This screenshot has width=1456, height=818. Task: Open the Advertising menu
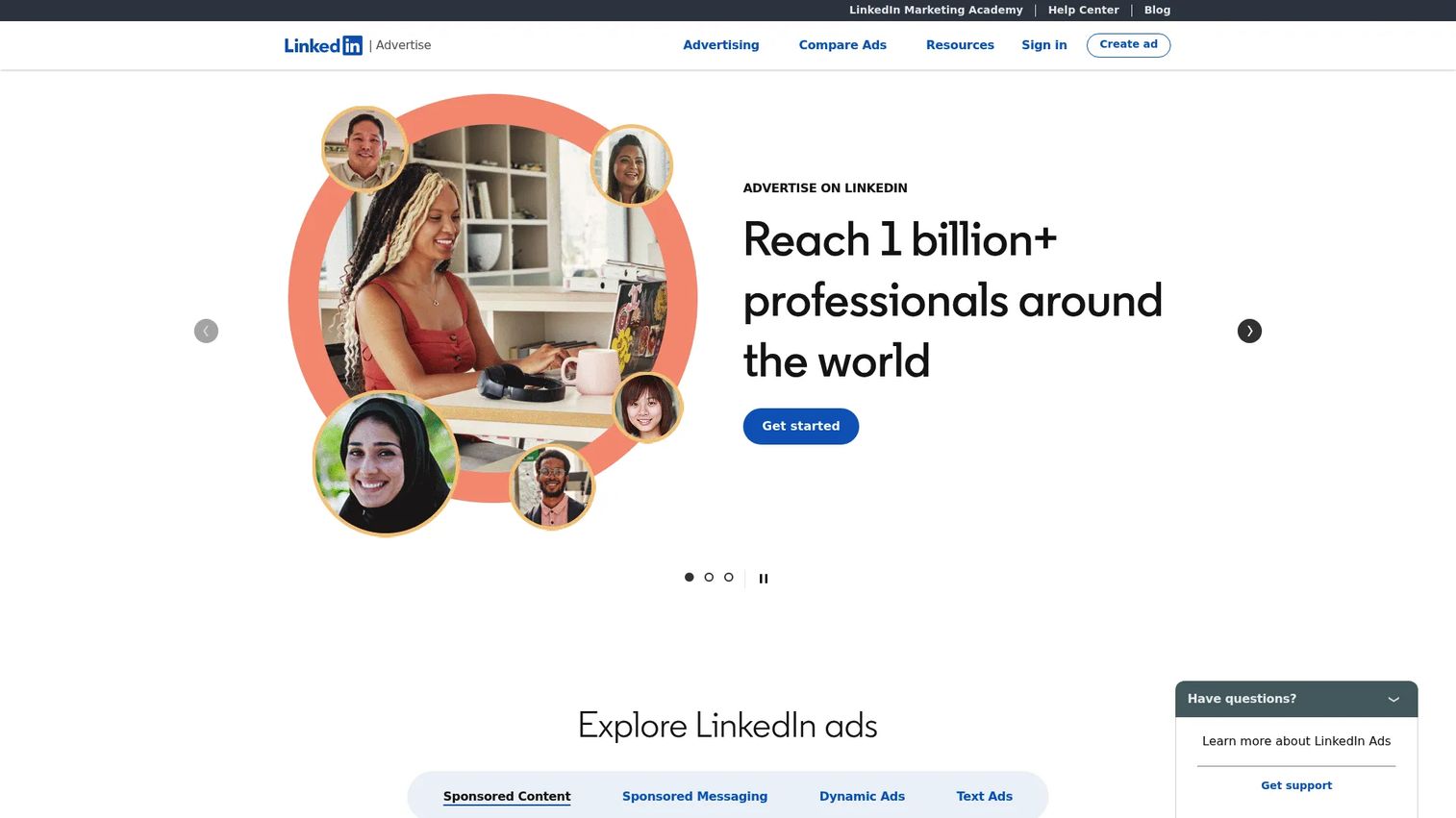(x=721, y=45)
